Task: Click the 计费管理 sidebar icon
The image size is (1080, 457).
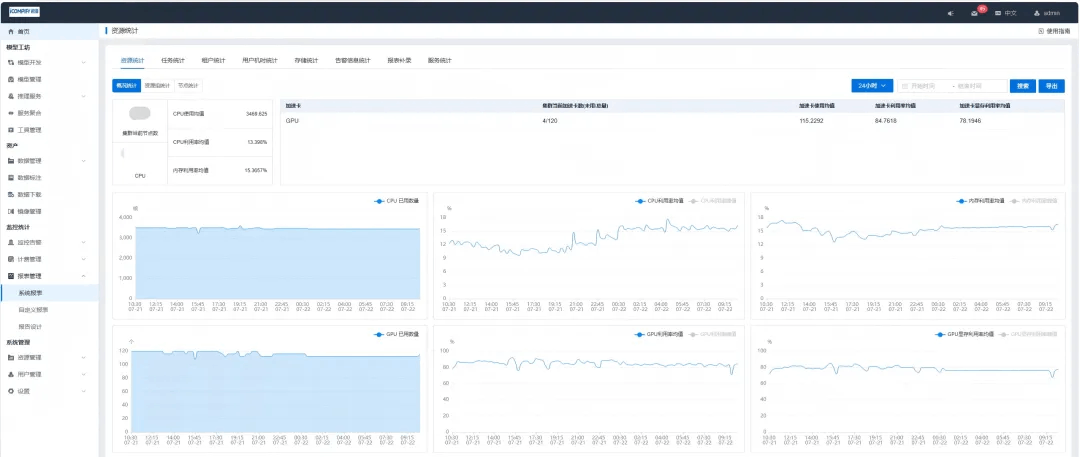Action: click(11, 259)
